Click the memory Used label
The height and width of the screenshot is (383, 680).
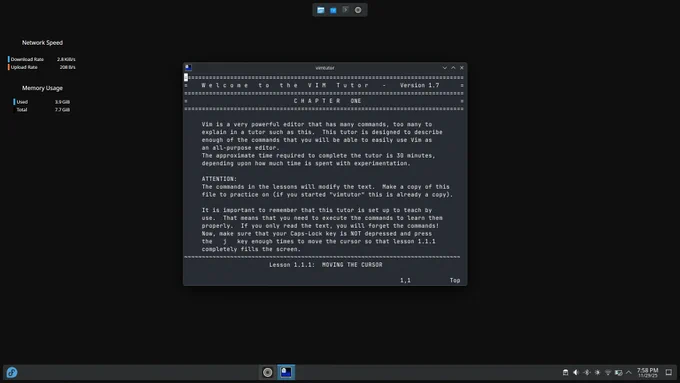(x=22, y=101)
